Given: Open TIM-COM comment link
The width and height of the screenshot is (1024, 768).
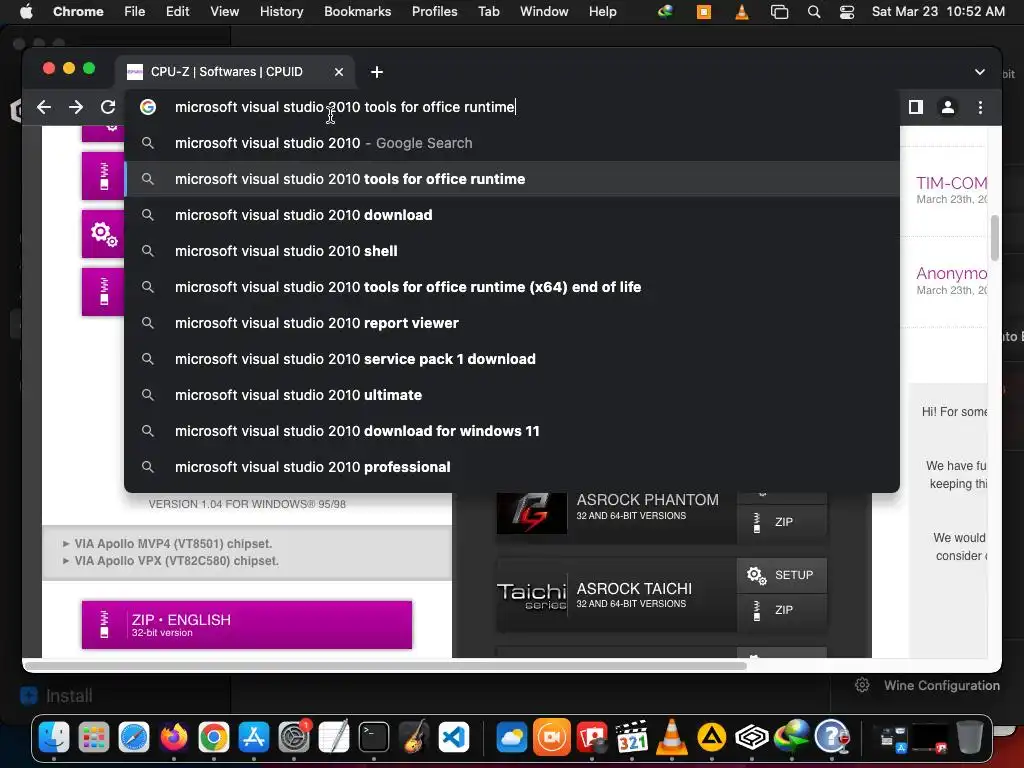Looking at the screenshot, I should pos(951,183).
